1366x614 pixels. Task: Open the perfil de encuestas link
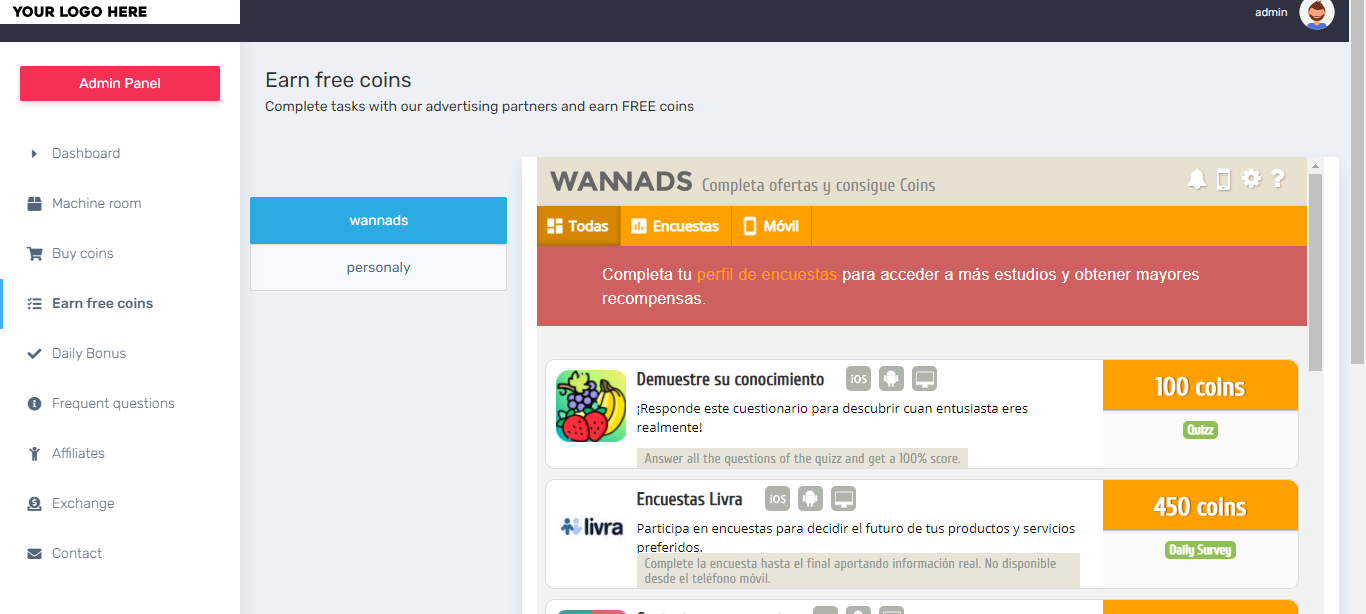coord(767,274)
